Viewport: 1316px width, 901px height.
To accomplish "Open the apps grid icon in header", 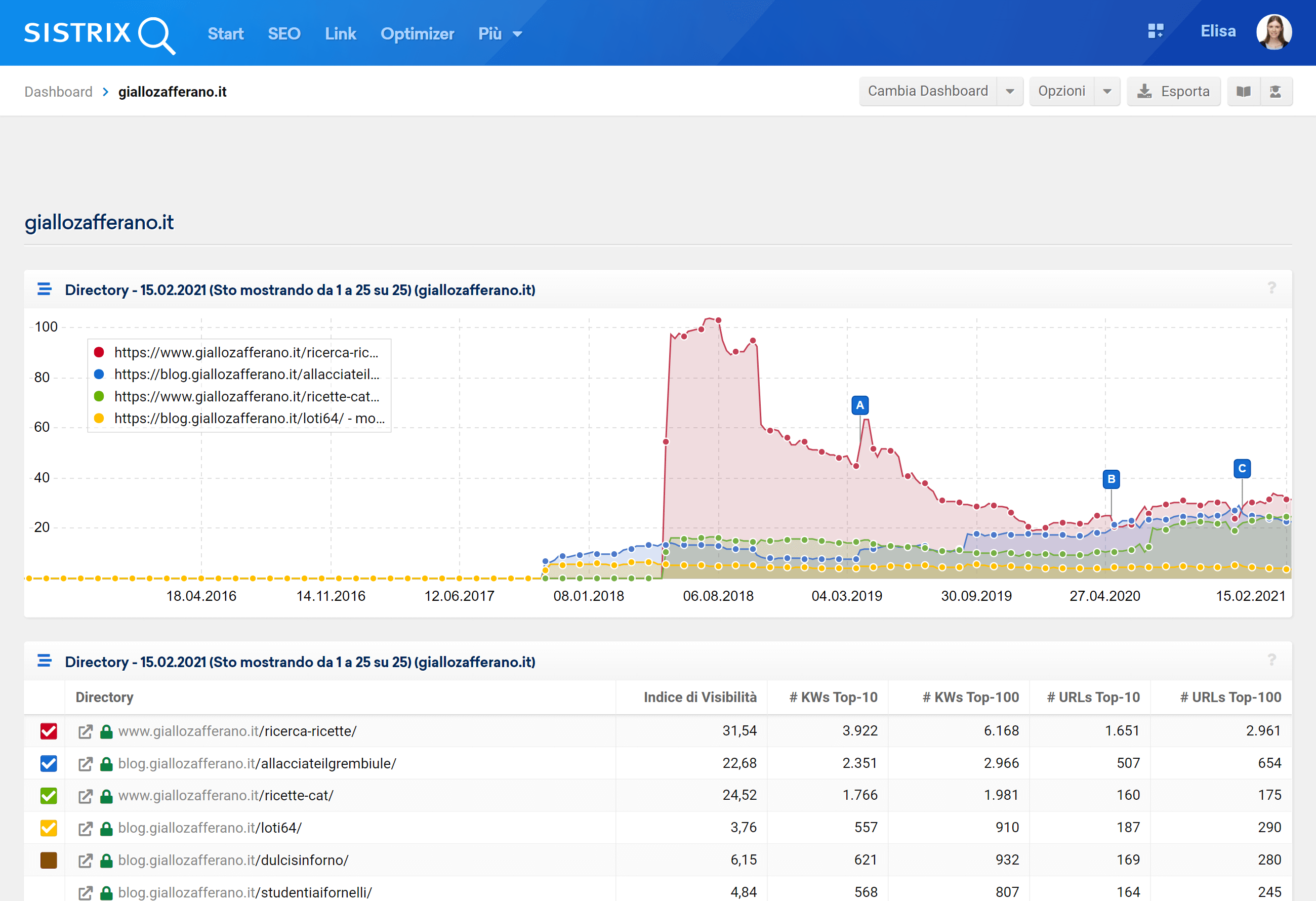I will pos(1156,31).
